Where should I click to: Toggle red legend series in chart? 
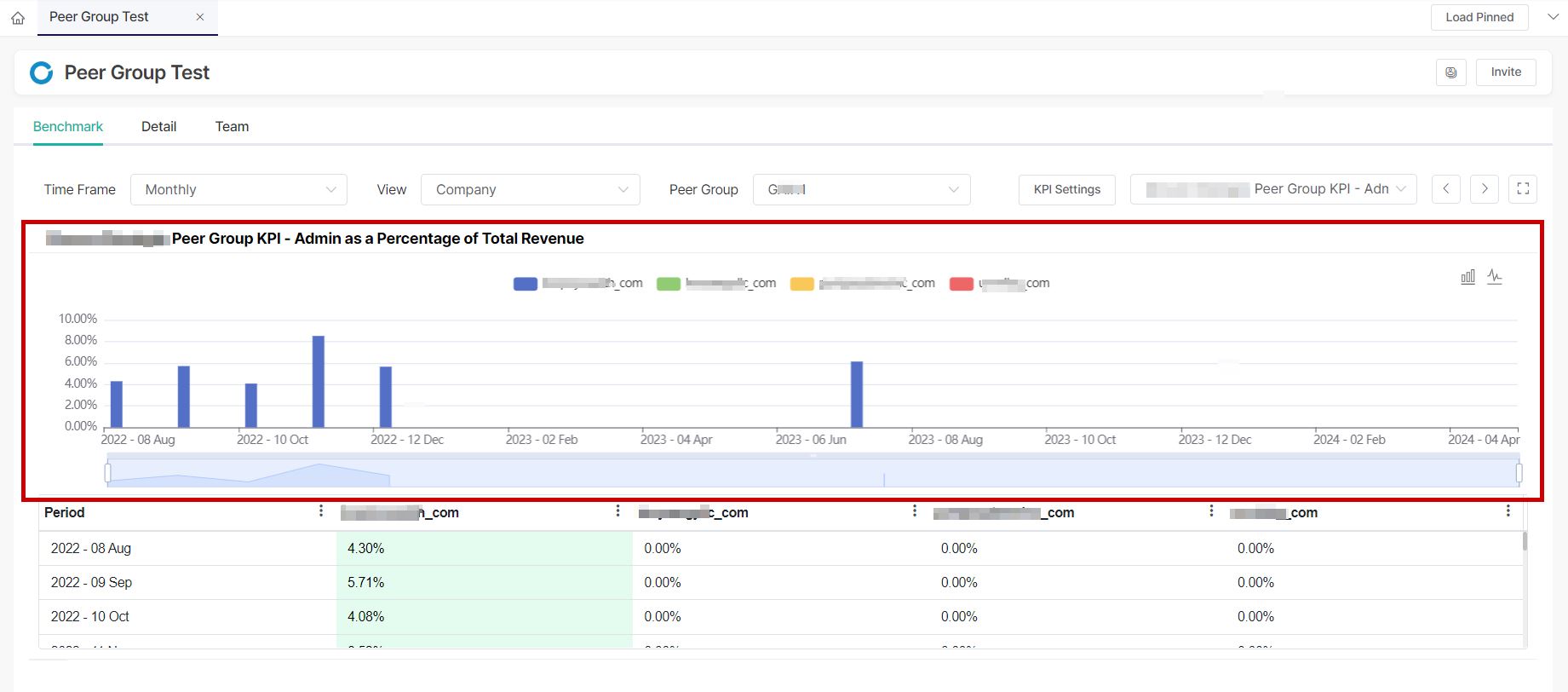pyautogui.click(x=962, y=284)
